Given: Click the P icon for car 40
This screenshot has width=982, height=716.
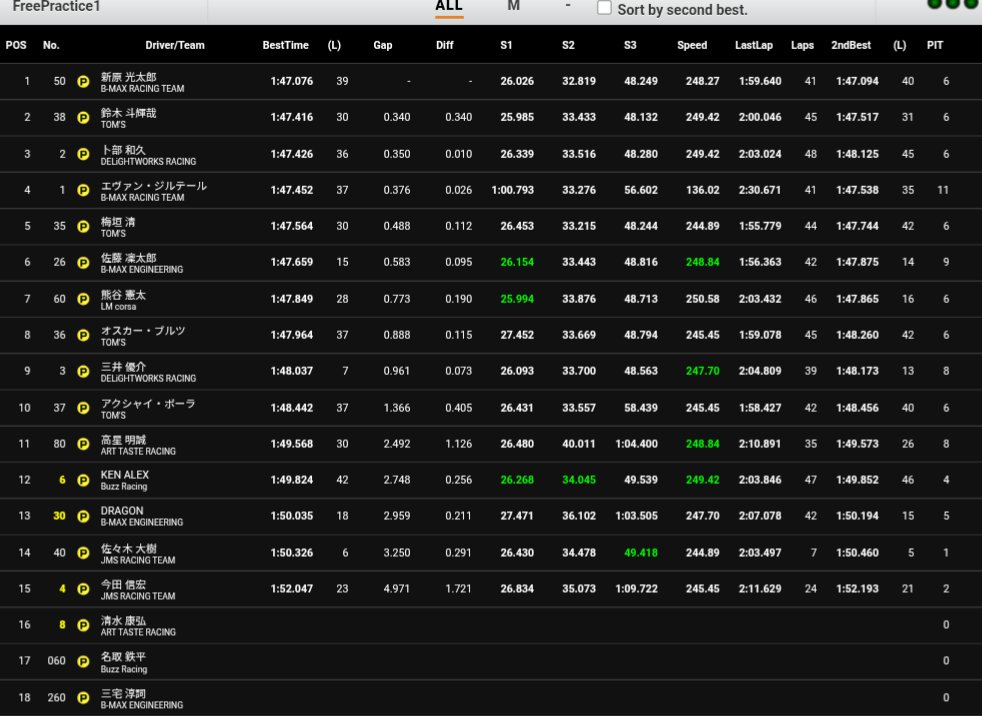Looking at the screenshot, I should tap(83, 553).
